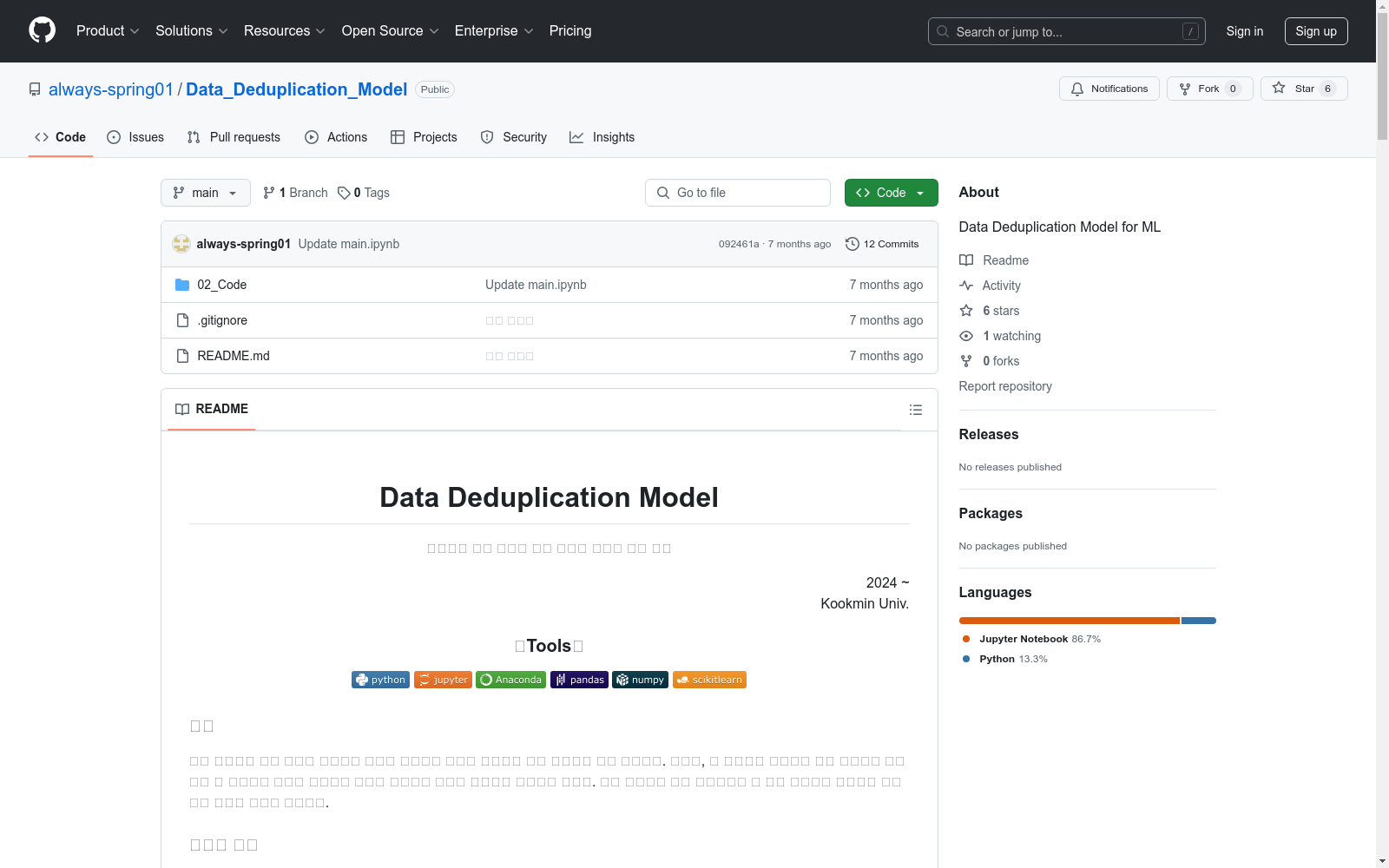This screenshot has width=1389, height=868.
Task: Click the README.md file icon
Action: 182,356
